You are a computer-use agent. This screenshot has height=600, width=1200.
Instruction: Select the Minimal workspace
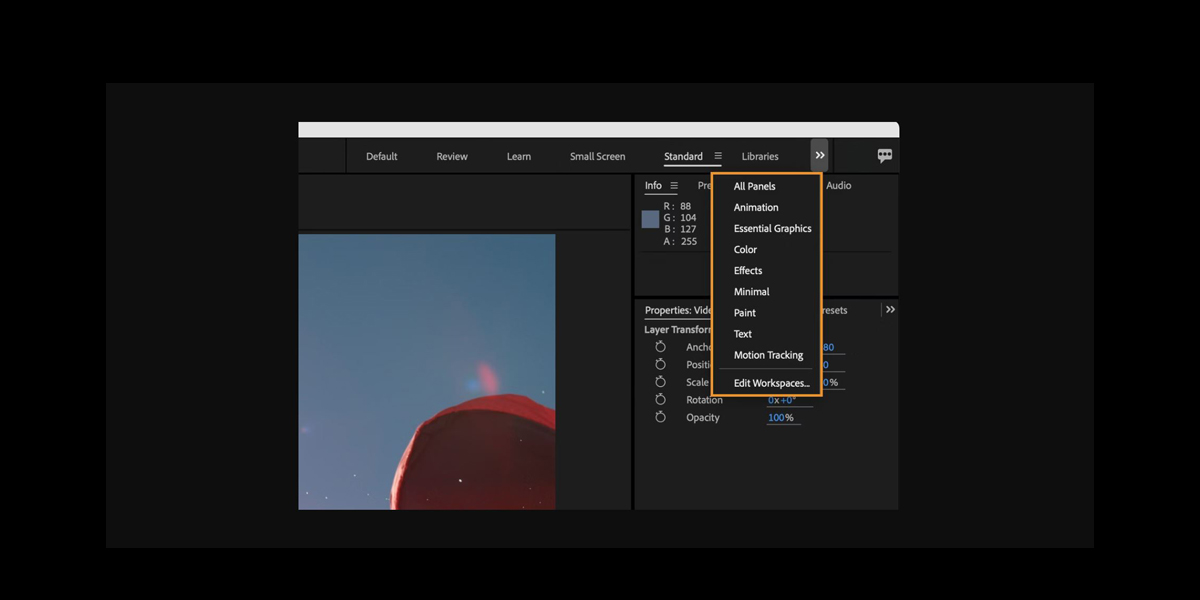750,291
